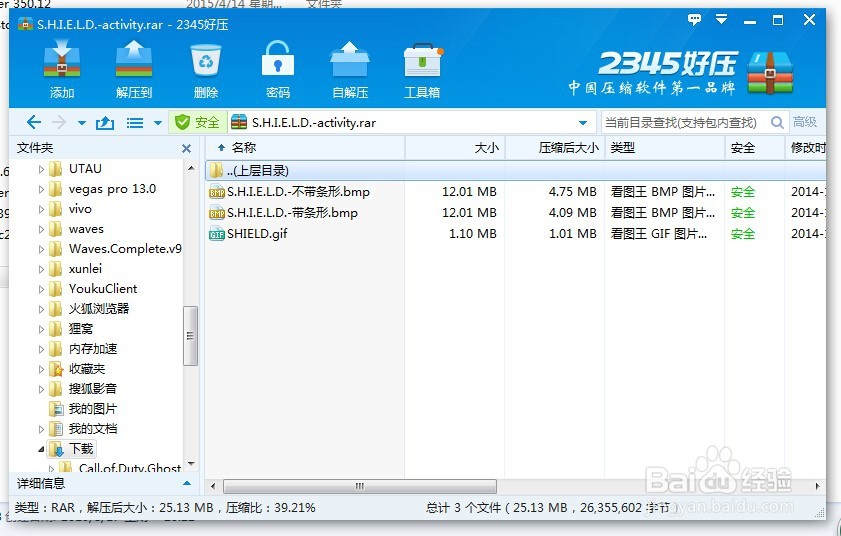Open the view mode dropdown arrow
841x536 pixels.
pyautogui.click(x=158, y=123)
